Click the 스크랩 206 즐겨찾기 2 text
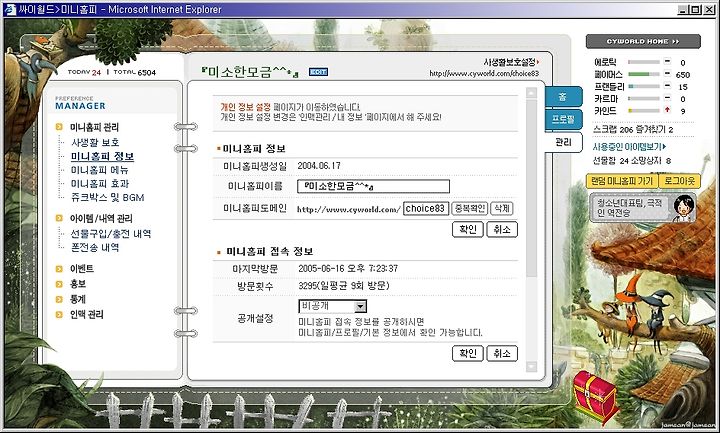 (633, 130)
